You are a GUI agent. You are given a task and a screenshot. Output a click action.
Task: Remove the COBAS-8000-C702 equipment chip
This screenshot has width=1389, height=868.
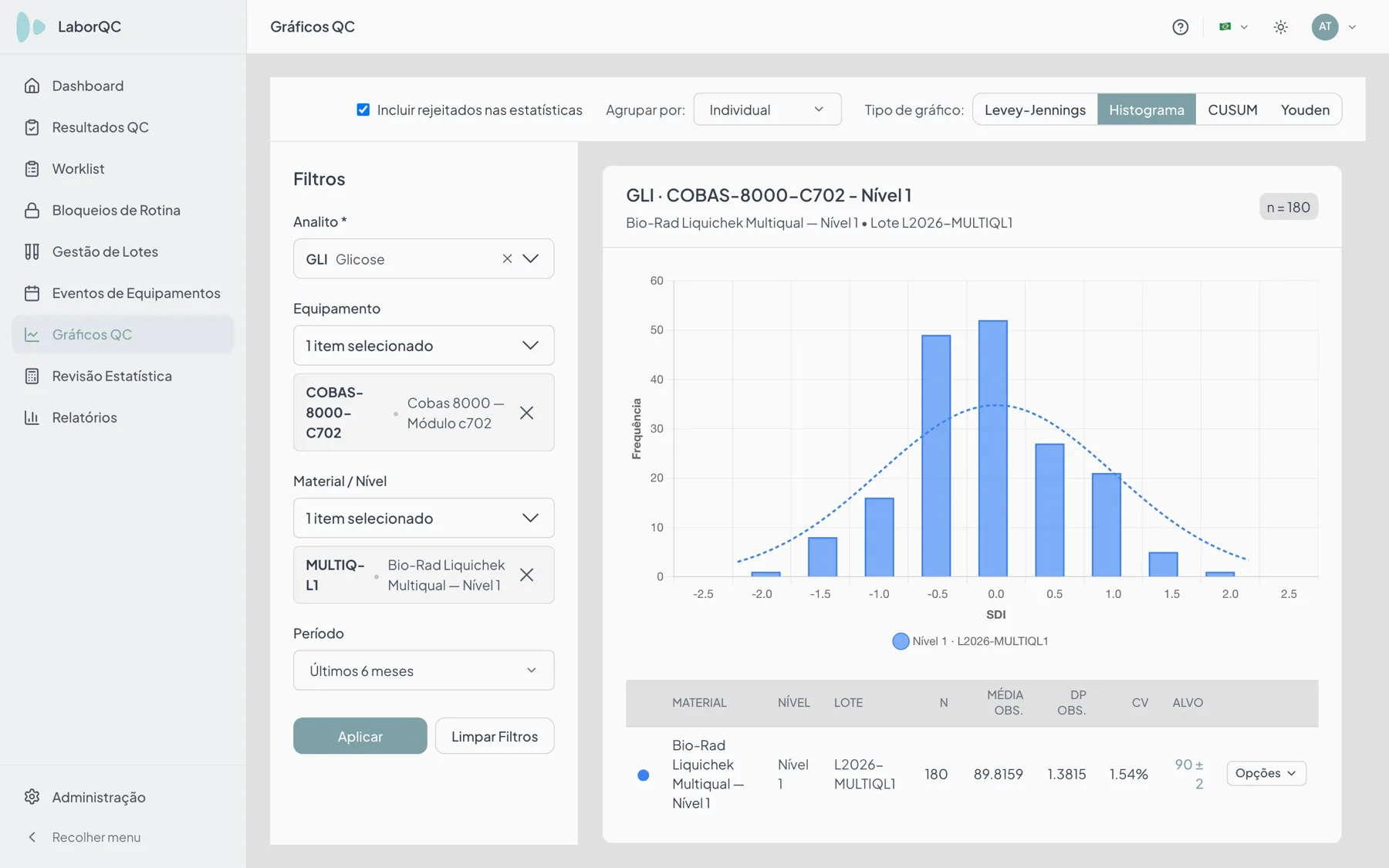pos(526,413)
